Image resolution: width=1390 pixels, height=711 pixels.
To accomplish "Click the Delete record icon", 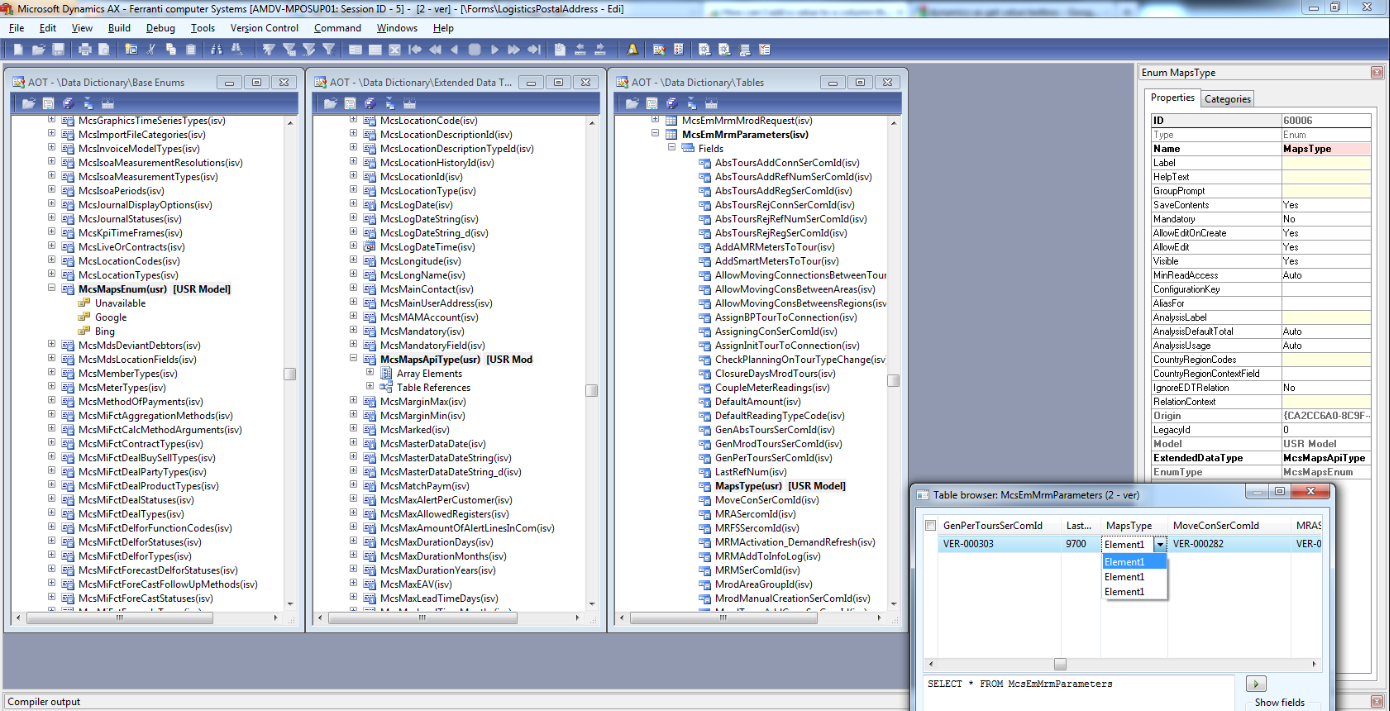I will click(x=394, y=49).
